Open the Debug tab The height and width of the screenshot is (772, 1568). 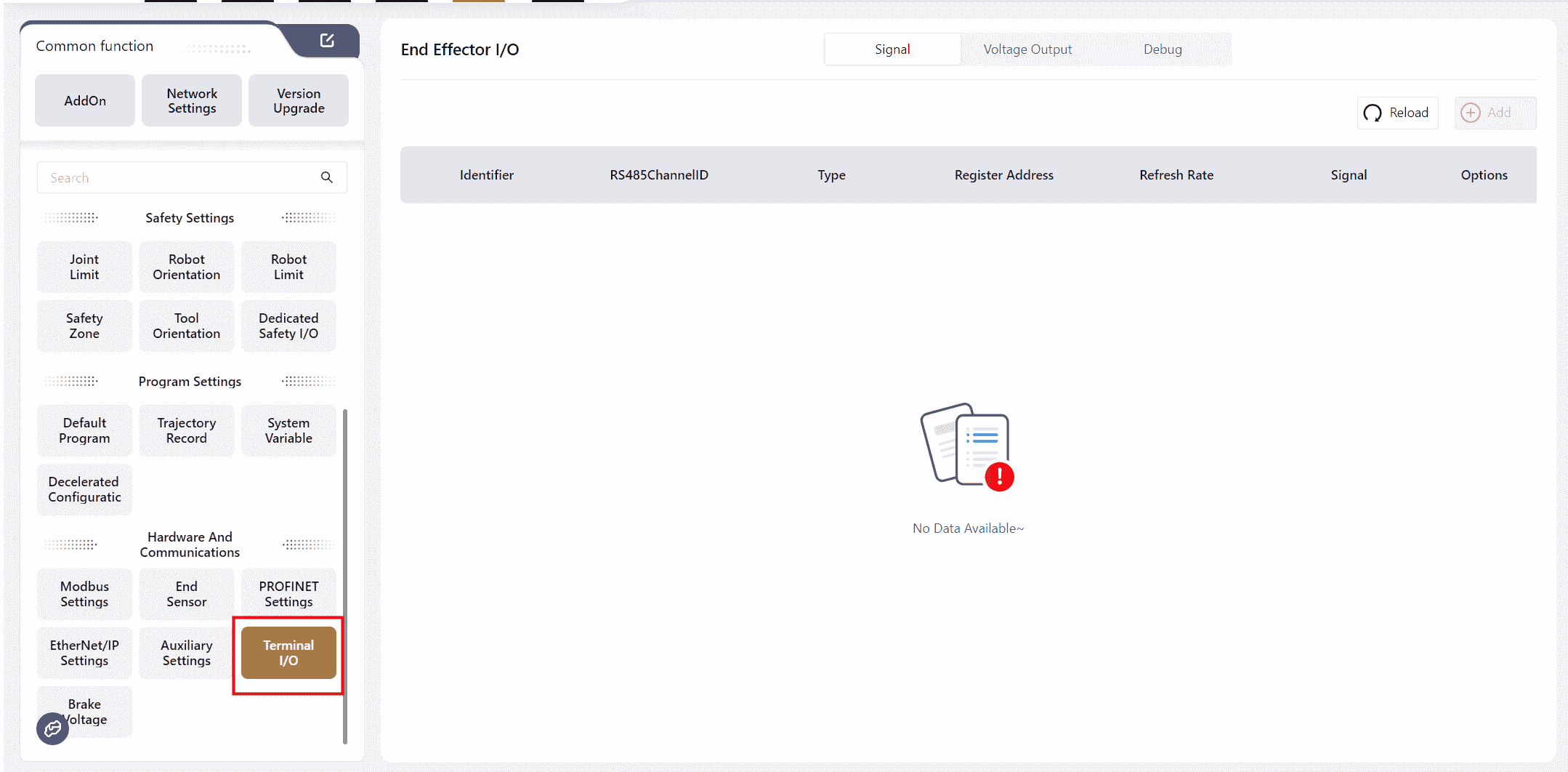(x=1162, y=49)
